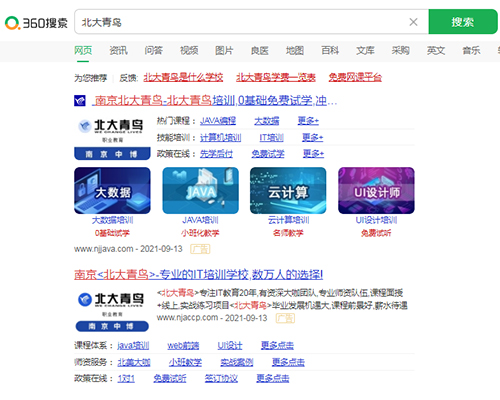This screenshot has width=500, height=400.
Task: Switch to the 资讯 tab
Action: (x=118, y=50)
